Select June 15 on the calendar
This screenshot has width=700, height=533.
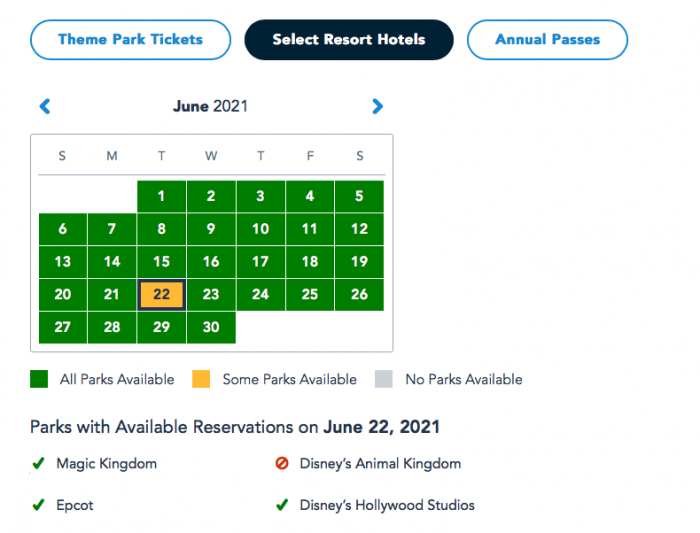click(x=161, y=262)
